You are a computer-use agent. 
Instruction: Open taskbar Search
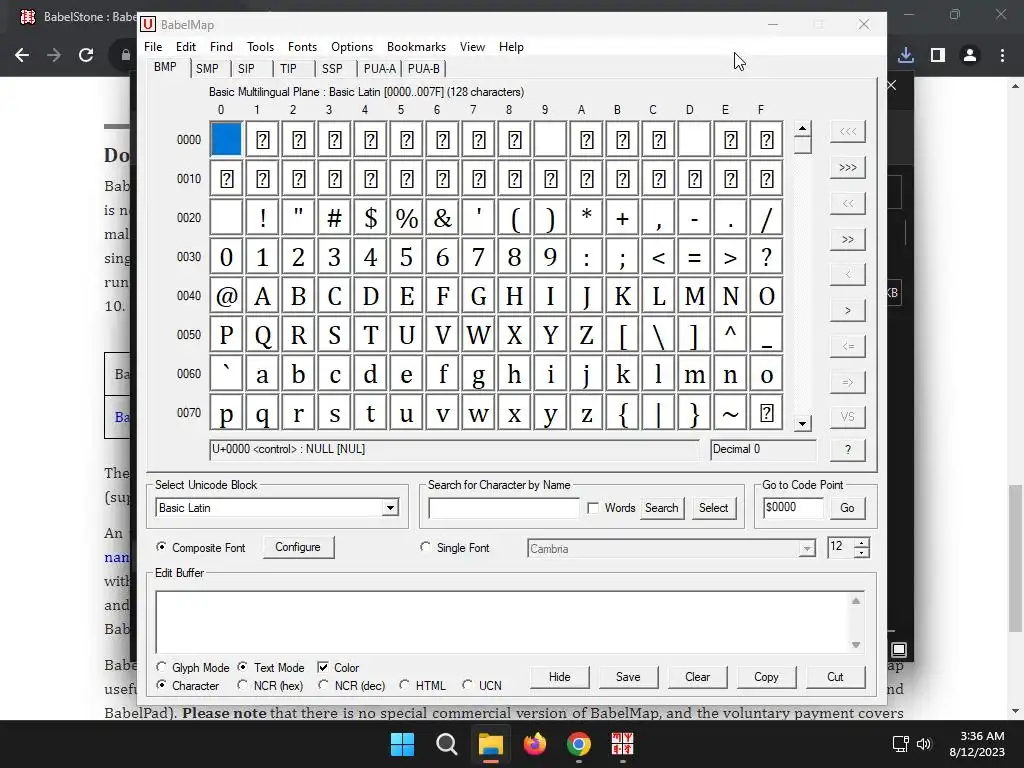coord(447,744)
